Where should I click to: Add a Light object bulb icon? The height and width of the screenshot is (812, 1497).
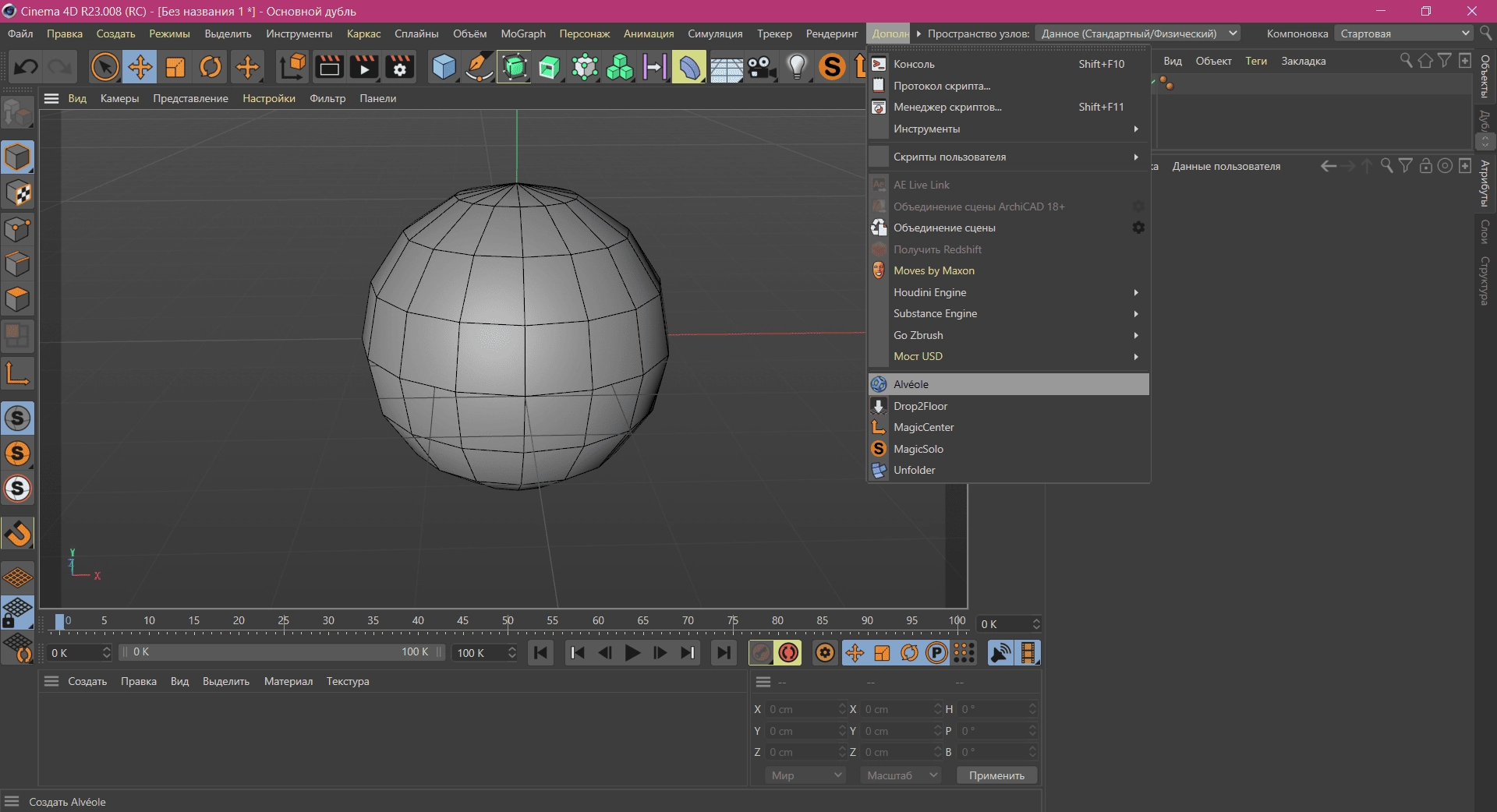[x=797, y=67]
